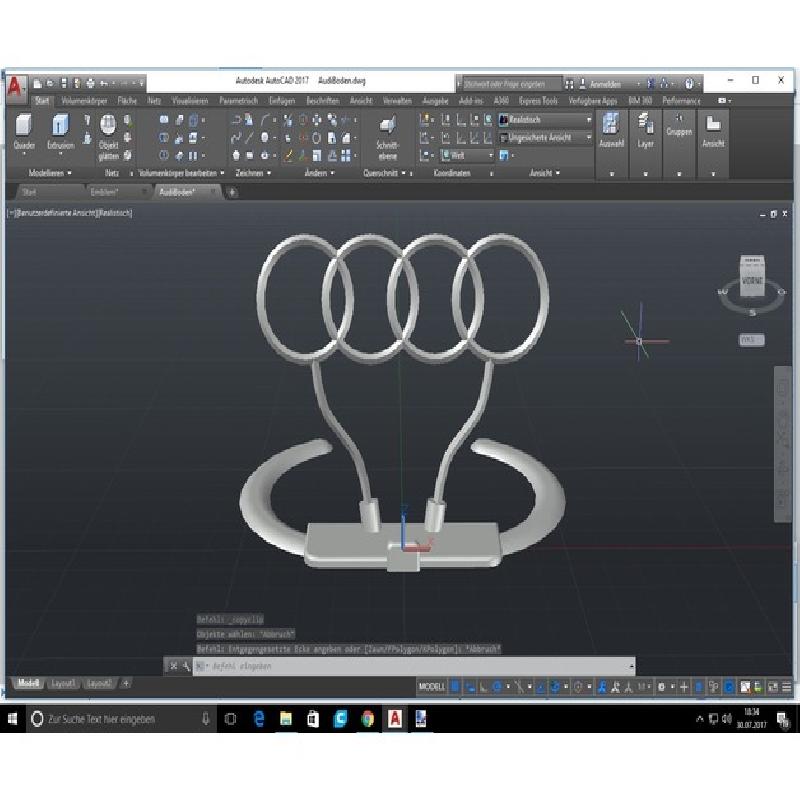Click Open file in quick access toolbar
This screenshot has width=800, height=800.
pos(50,83)
